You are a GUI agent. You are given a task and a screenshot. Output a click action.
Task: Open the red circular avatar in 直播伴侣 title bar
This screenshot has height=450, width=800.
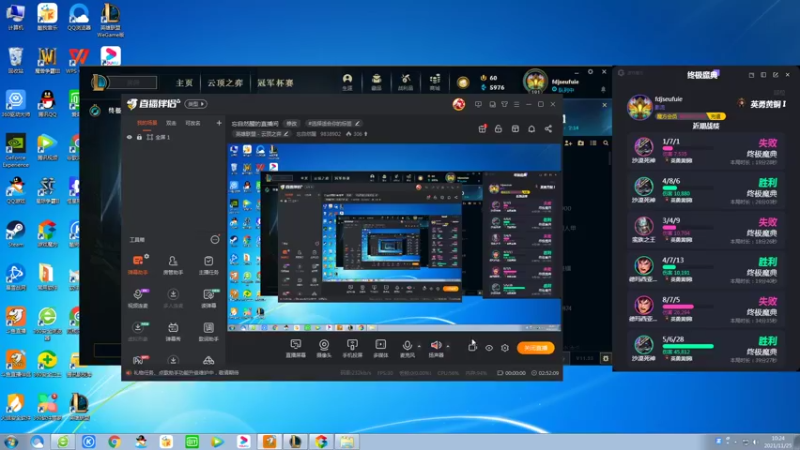point(459,104)
